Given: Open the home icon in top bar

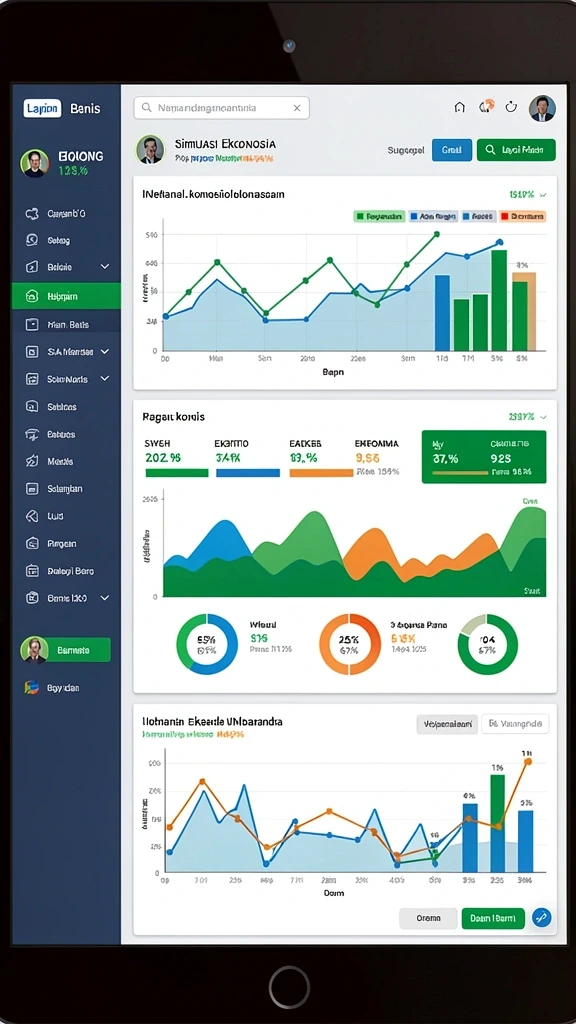Looking at the screenshot, I should (x=460, y=108).
